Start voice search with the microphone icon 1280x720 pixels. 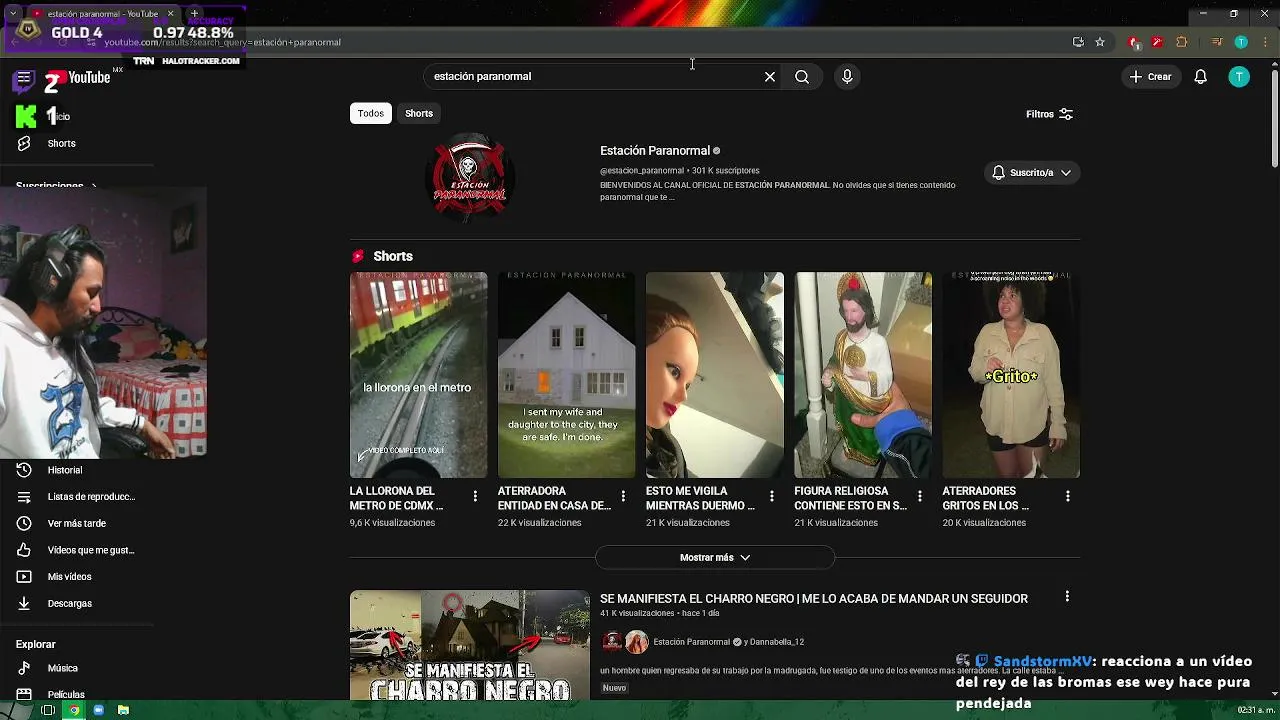point(847,77)
